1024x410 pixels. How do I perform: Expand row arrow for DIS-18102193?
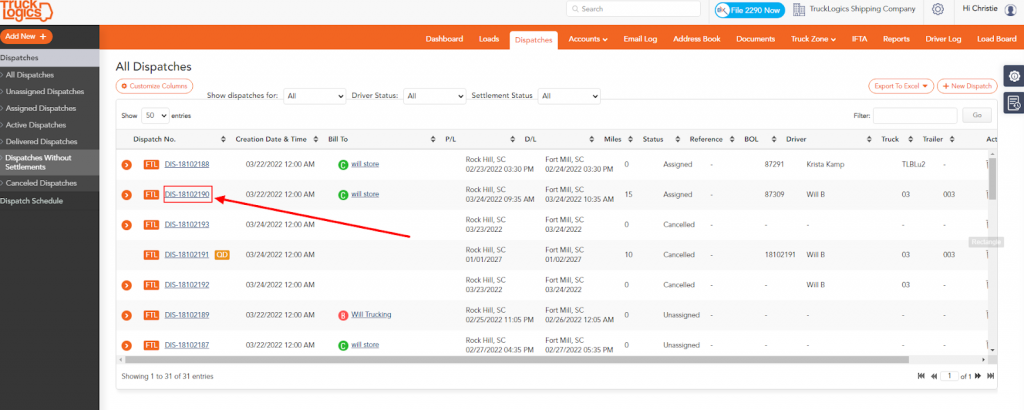pyautogui.click(x=127, y=225)
